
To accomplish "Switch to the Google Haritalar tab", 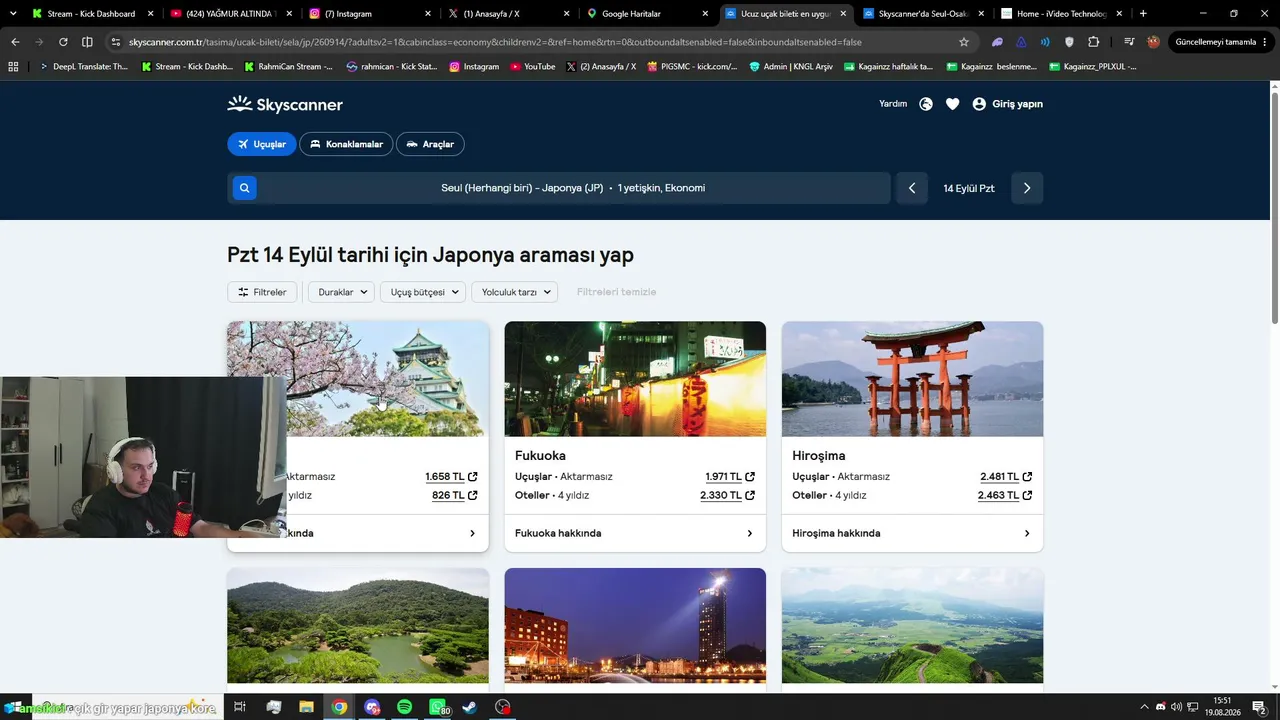I will click(x=647, y=14).
